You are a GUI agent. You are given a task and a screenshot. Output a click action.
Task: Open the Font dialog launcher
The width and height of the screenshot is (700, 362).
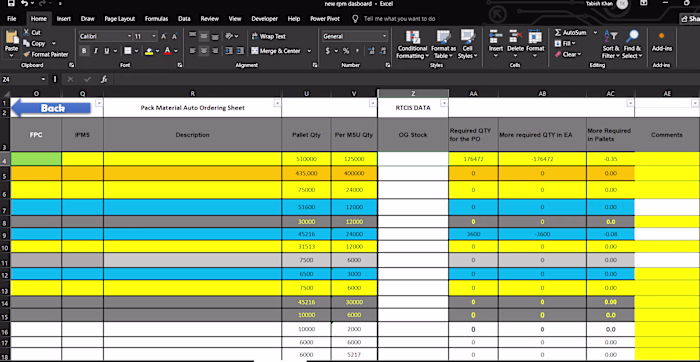click(180, 65)
